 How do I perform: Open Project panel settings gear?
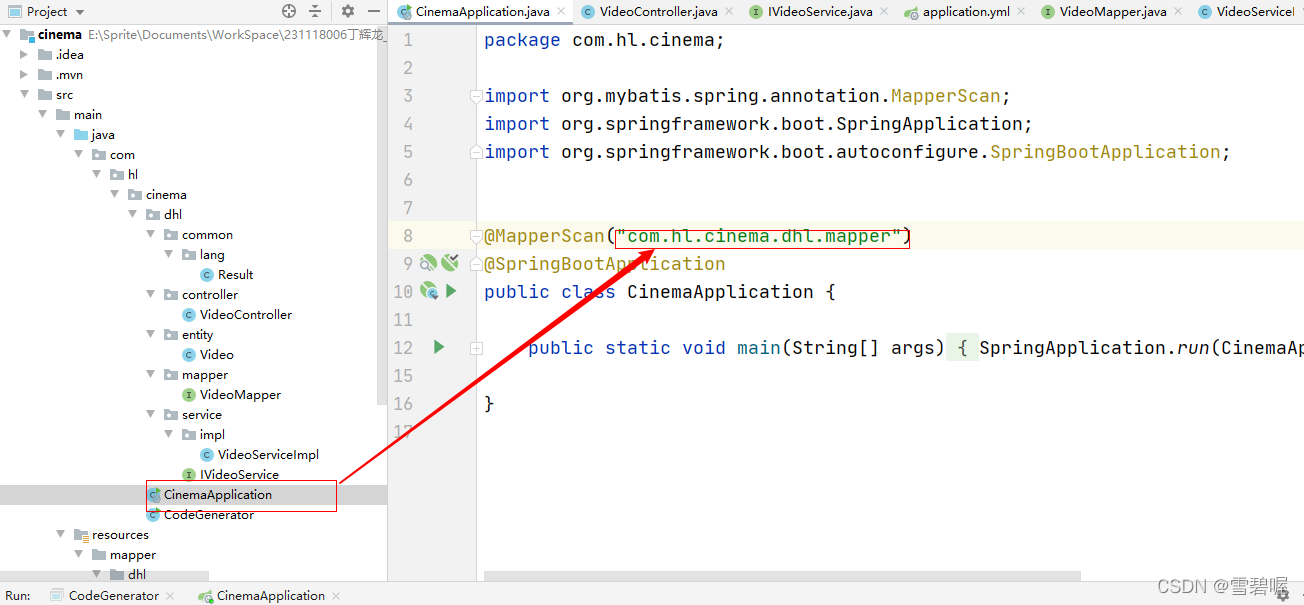point(348,11)
